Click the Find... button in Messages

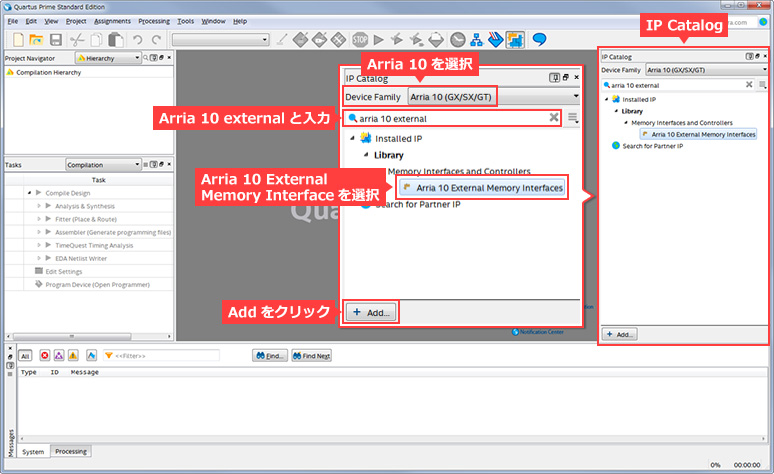(270, 356)
